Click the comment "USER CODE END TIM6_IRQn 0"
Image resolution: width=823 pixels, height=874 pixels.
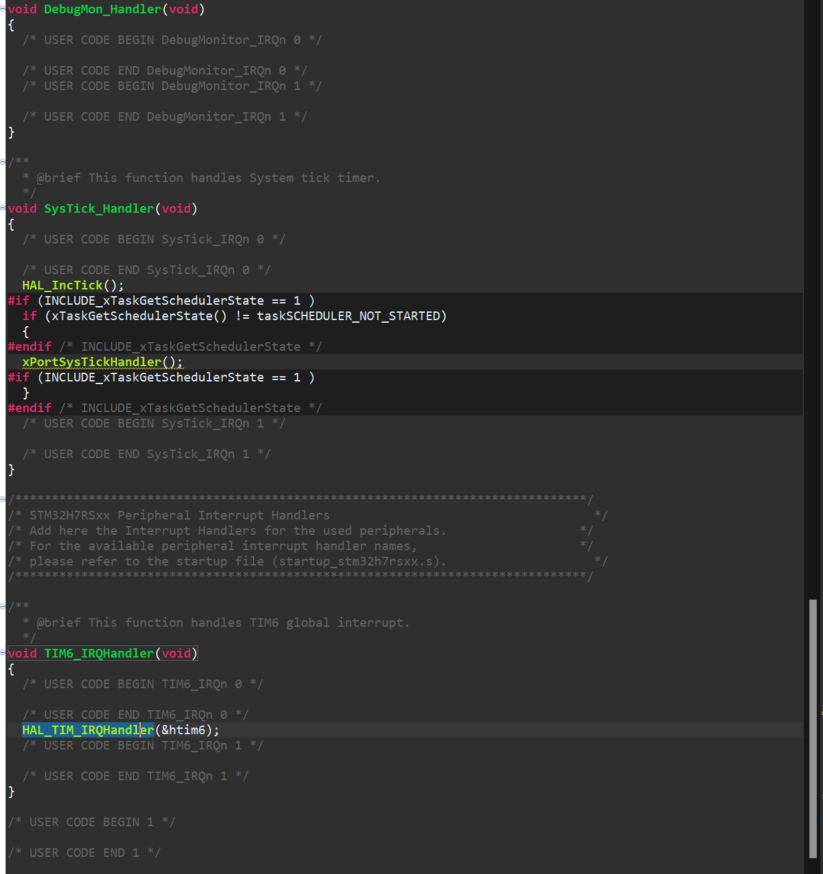(135, 715)
